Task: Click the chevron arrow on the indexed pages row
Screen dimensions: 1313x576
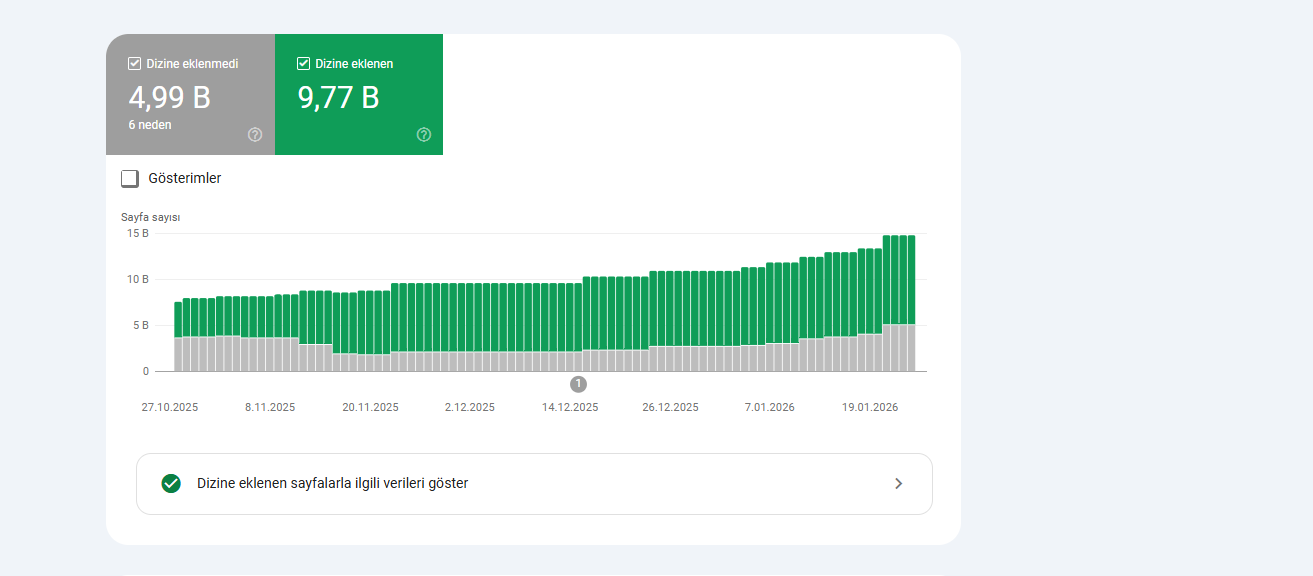Action: [x=898, y=484]
